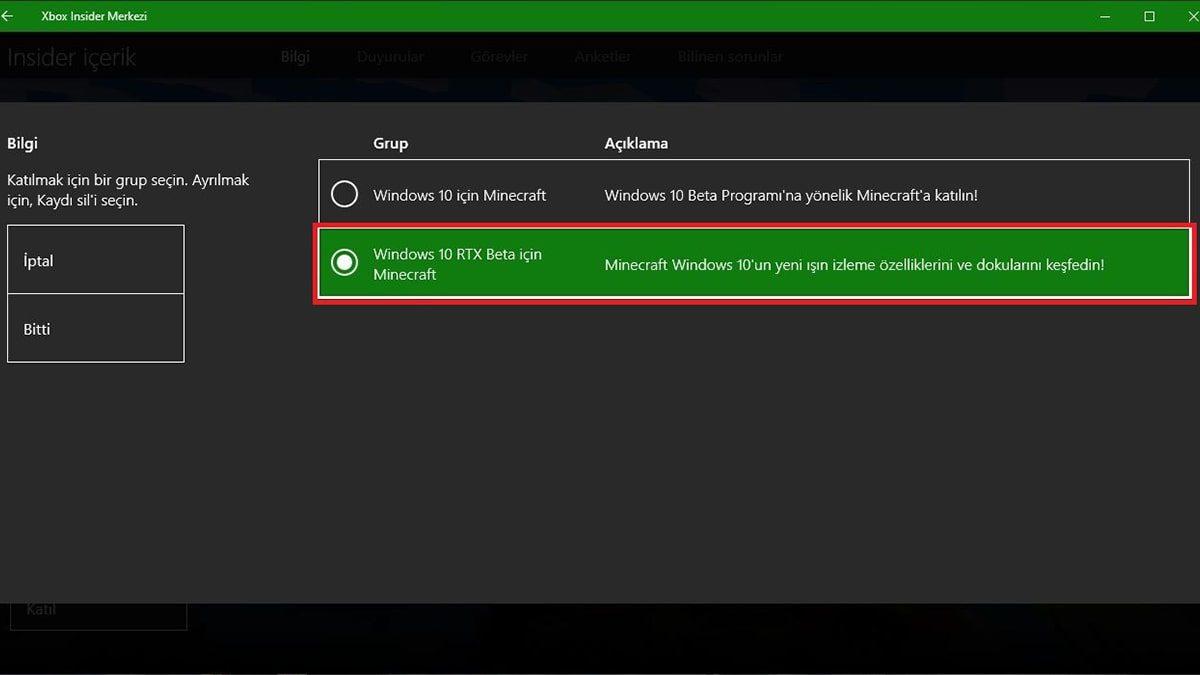Click the Xbox Insider Merkezi title bar text
1200x675 pixels.
90,16
